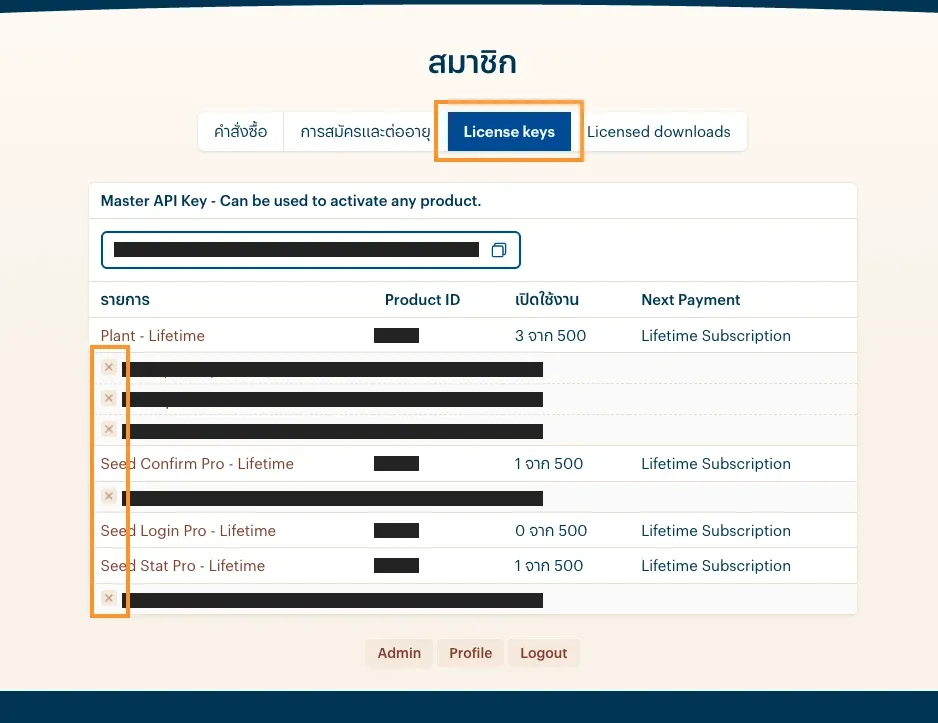
Task: Open the คำสั่งซื้อ tab
Action: coord(240,132)
